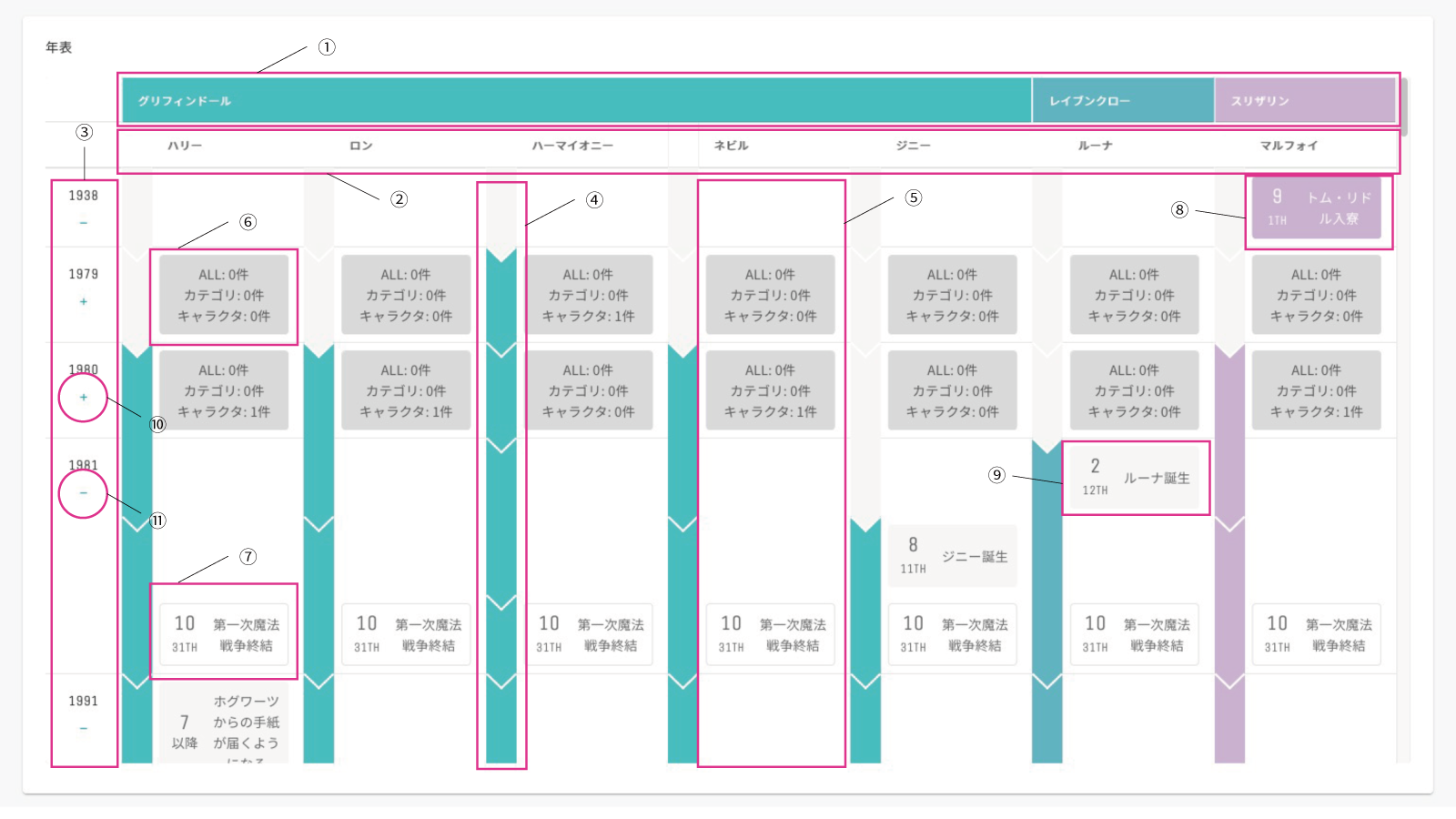This screenshot has height=819, width=1456.
Task: Click the ハリー column header
Action: coord(185,146)
